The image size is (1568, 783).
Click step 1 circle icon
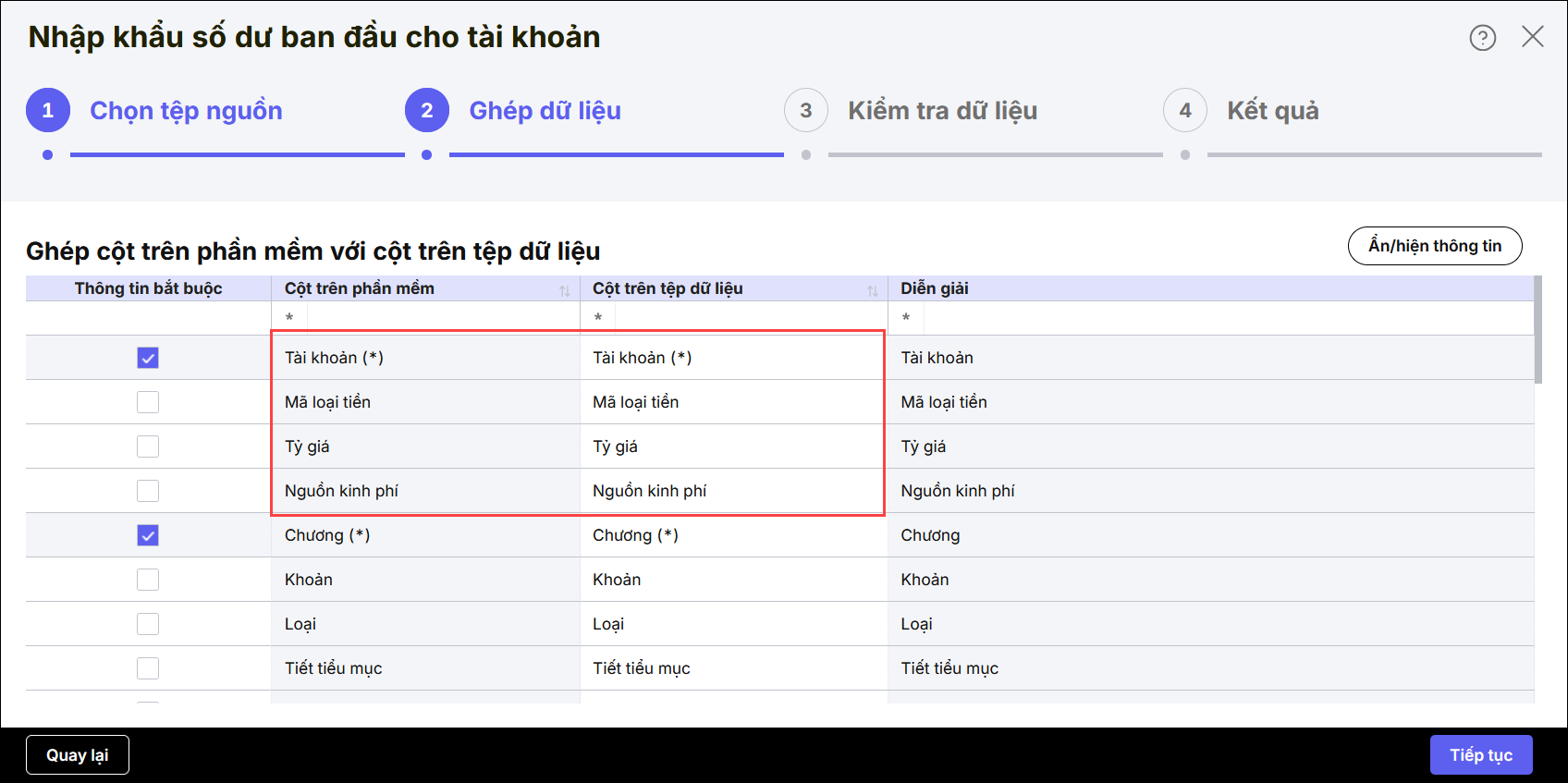tap(48, 111)
